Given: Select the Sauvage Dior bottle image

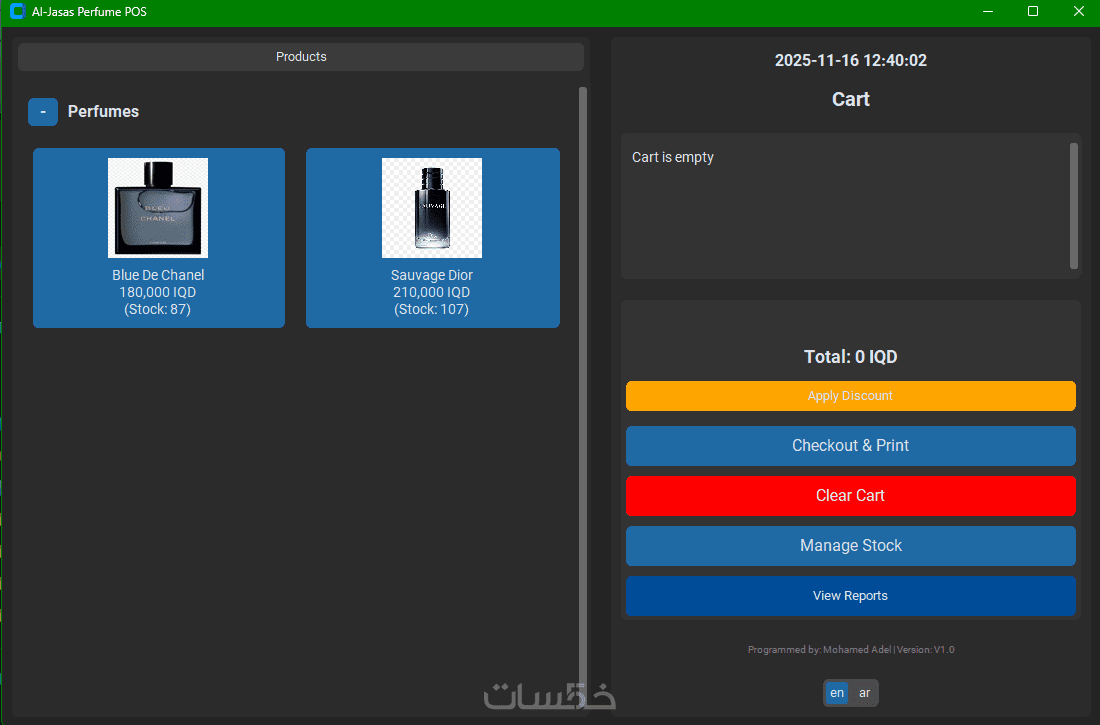Looking at the screenshot, I should pyautogui.click(x=431, y=208).
